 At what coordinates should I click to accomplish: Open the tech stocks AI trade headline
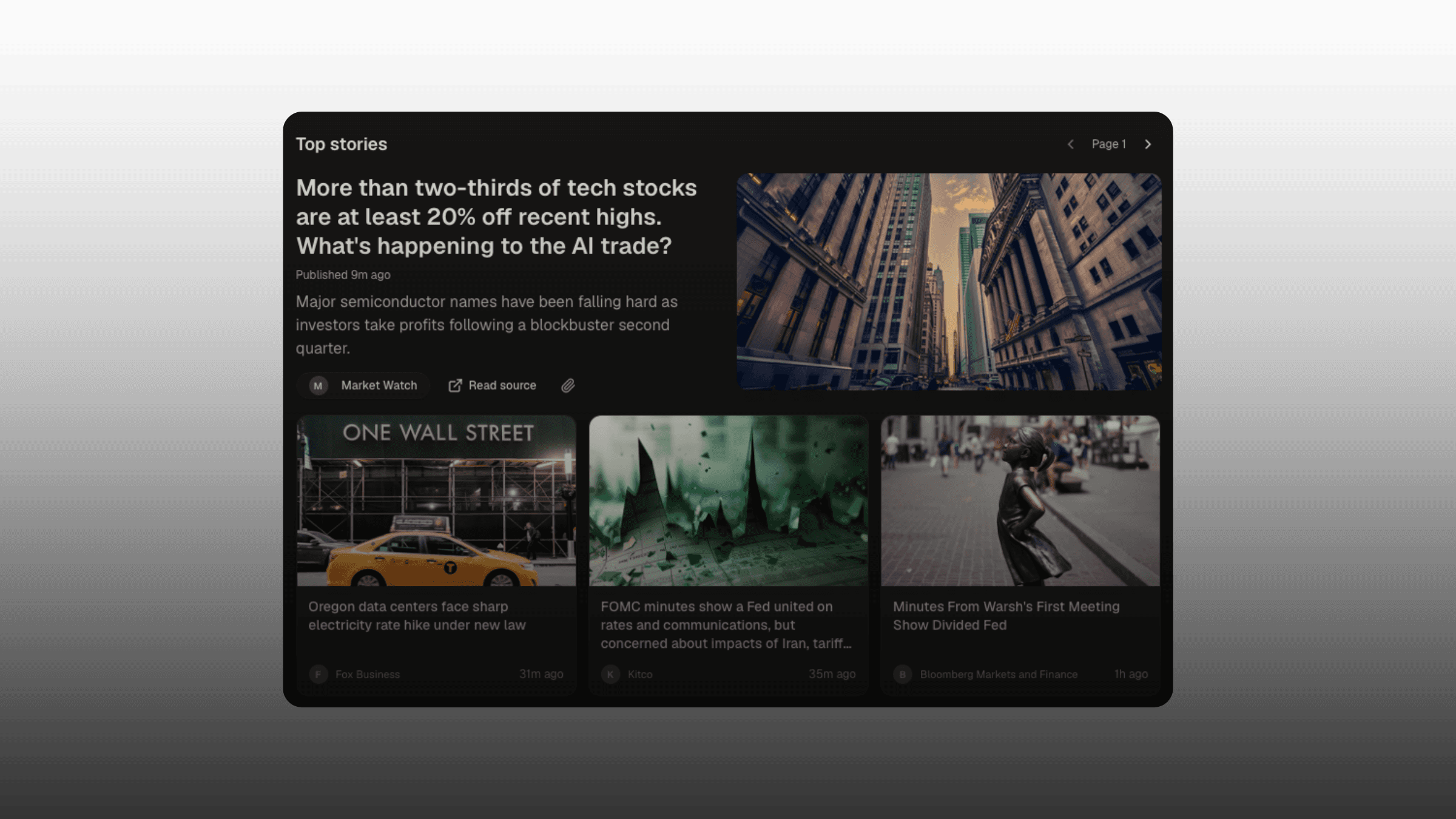tap(496, 217)
